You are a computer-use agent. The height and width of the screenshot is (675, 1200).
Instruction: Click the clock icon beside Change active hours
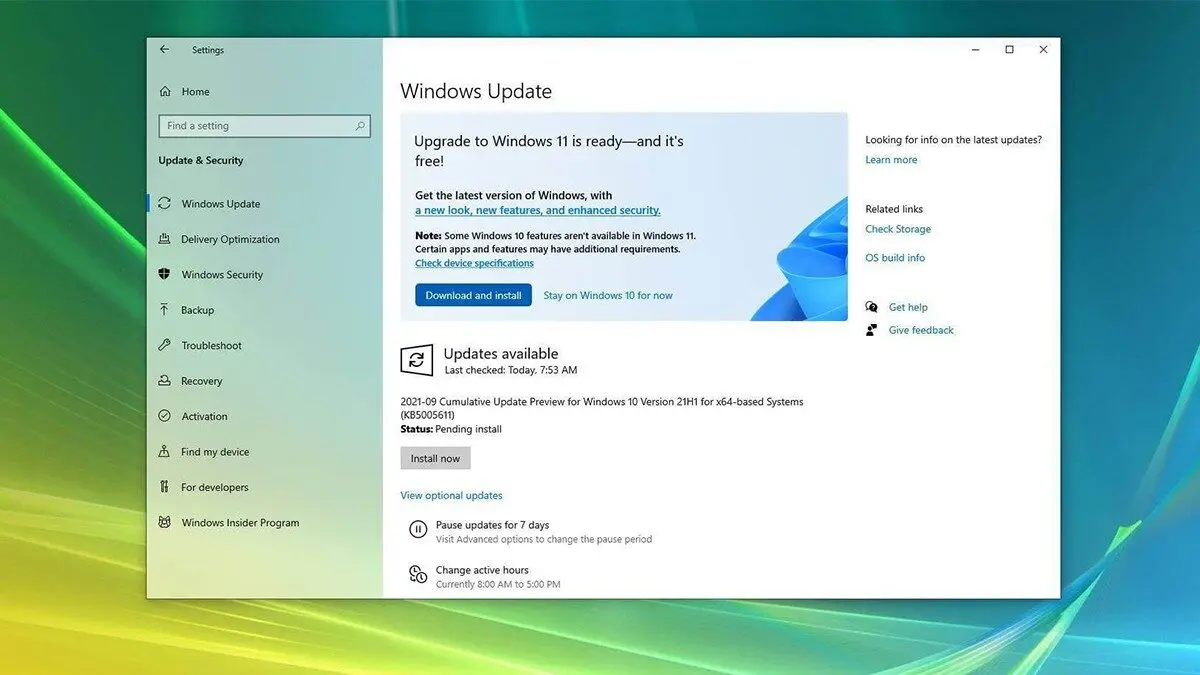(x=417, y=575)
